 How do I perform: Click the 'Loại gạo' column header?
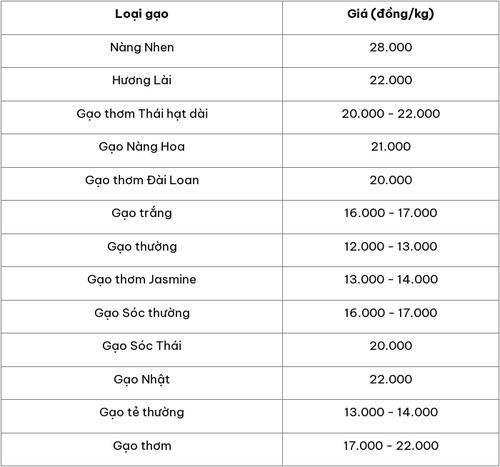(x=142, y=14)
